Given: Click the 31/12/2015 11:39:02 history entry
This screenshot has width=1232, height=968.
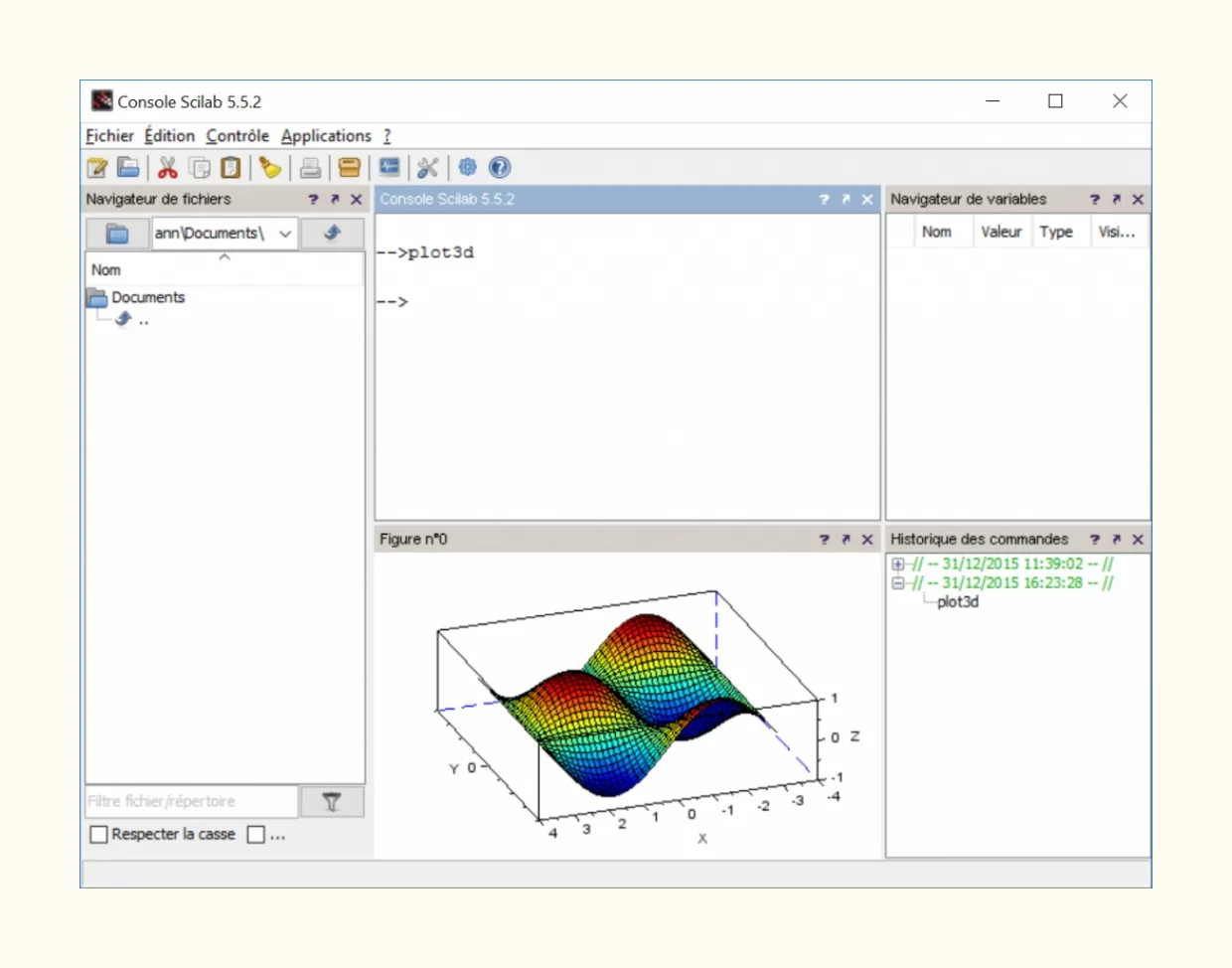Looking at the screenshot, I should click(1012, 565).
